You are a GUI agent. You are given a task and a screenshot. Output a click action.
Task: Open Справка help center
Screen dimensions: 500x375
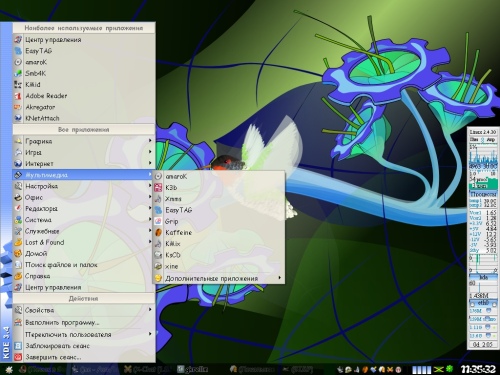[84, 276]
